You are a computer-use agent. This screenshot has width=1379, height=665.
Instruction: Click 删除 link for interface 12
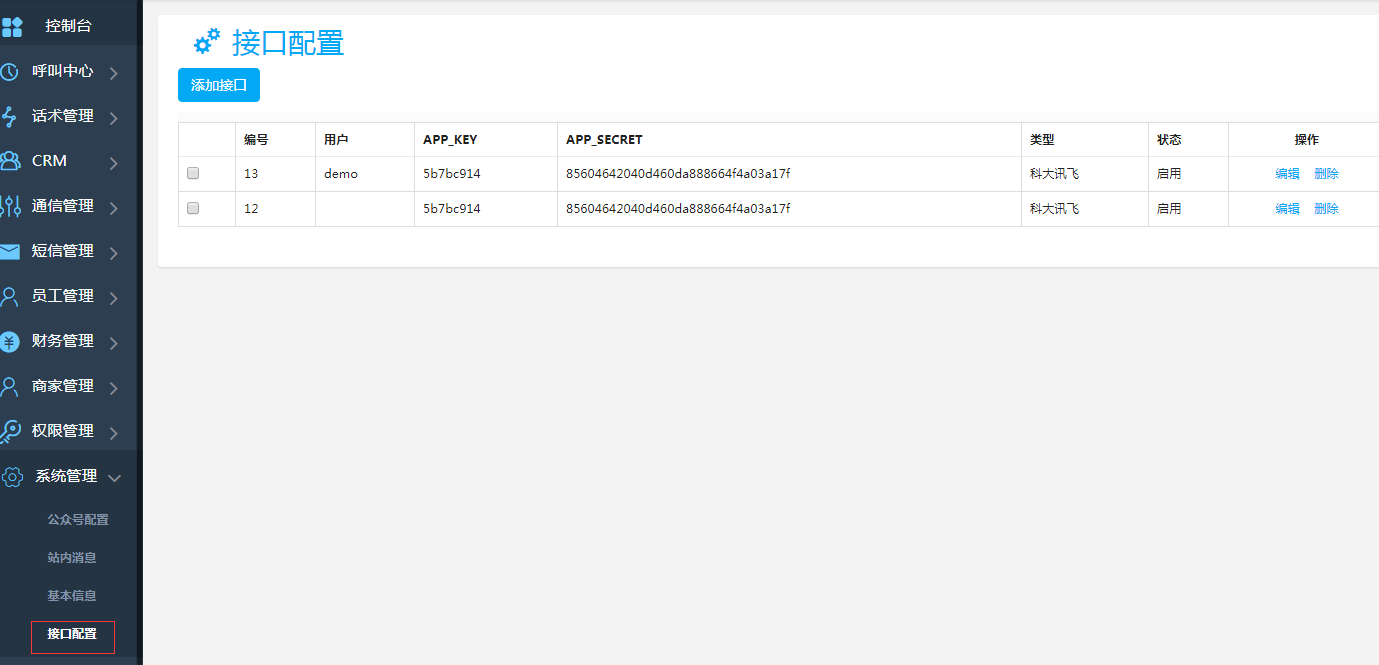(1326, 209)
